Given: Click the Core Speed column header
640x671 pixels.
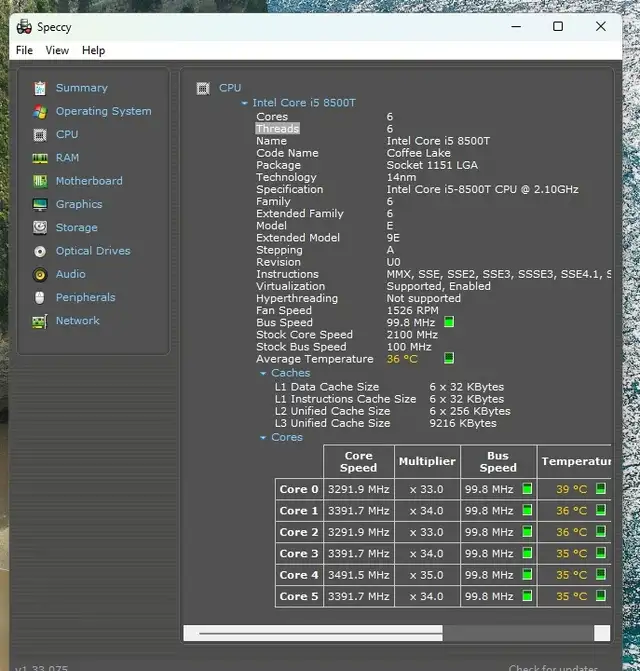Looking at the screenshot, I should [359, 461].
